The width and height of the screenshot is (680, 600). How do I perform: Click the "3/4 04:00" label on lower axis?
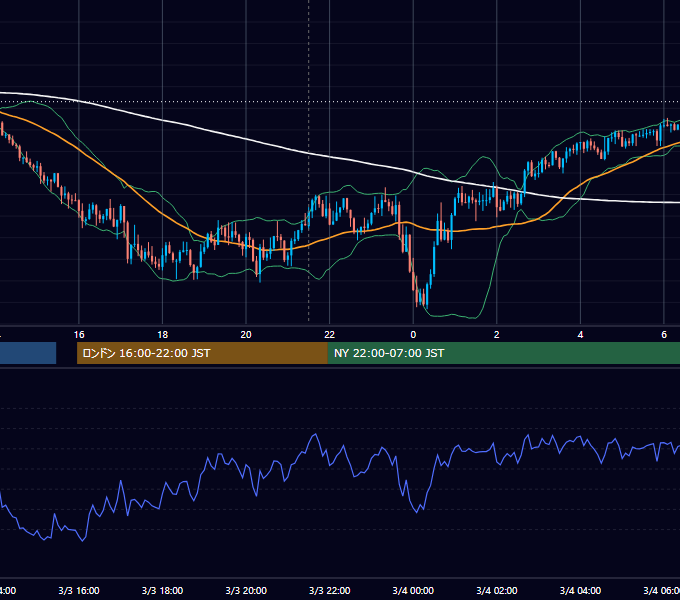580,590
